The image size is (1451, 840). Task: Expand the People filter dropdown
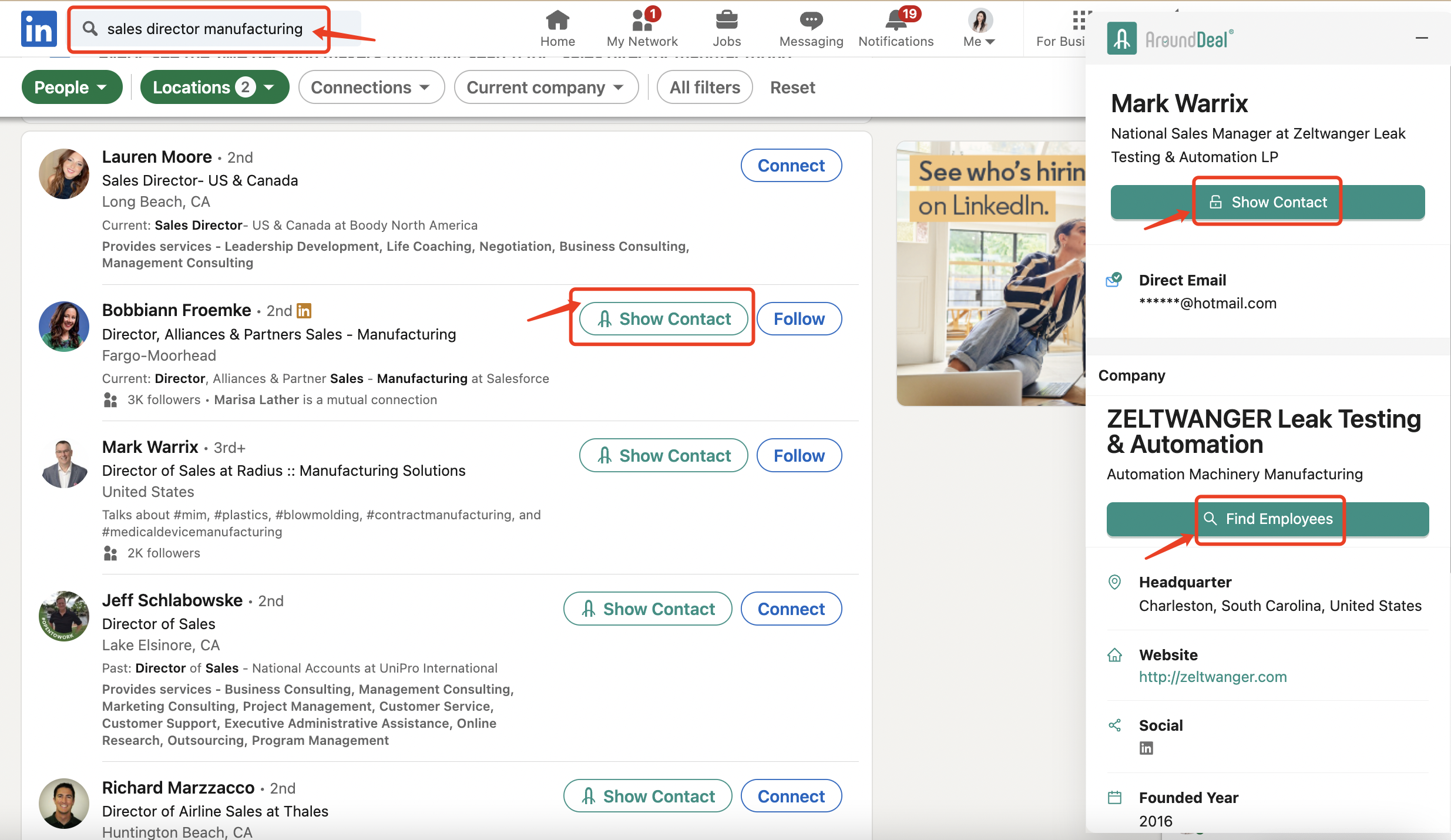(72, 88)
